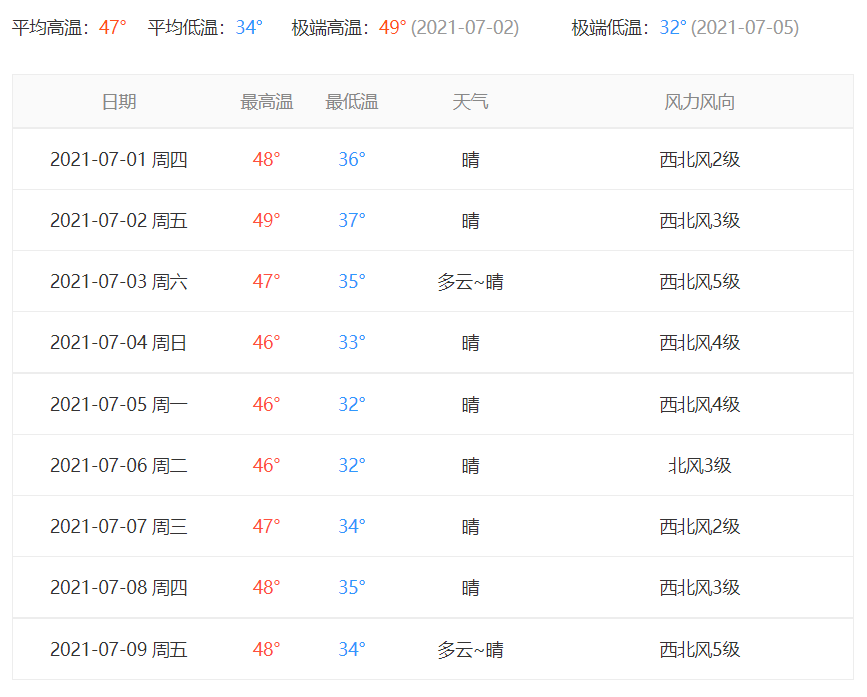Select the date 2021-07-04 周日

tap(119, 343)
